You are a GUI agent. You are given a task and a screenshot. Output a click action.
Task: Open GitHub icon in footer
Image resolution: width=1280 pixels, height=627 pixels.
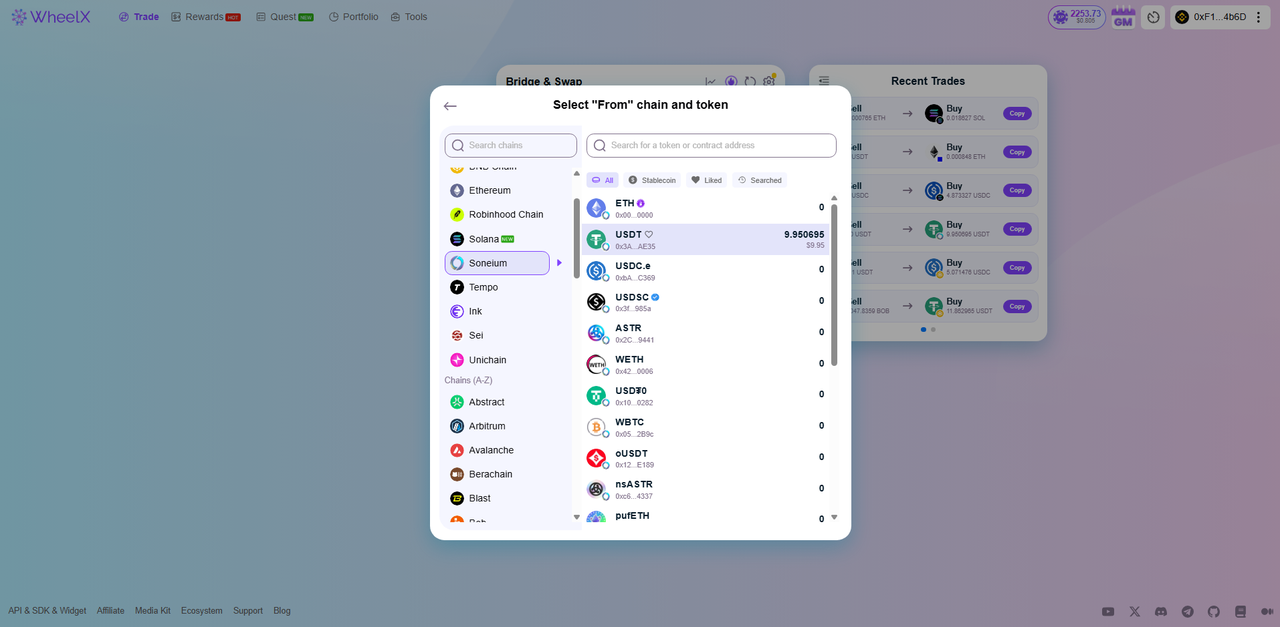coord(1214,611)
